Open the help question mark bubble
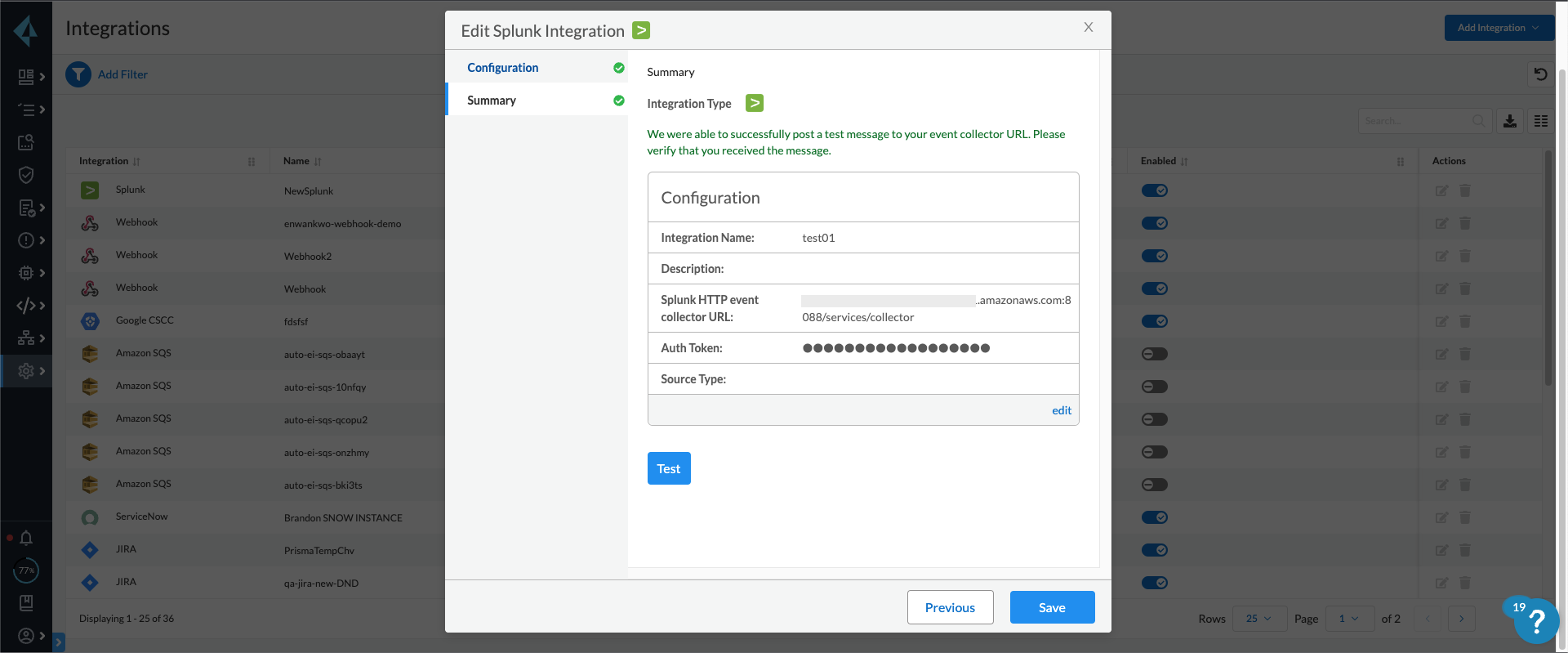This screenshot has height=653, width=1568. point(1536,622)
